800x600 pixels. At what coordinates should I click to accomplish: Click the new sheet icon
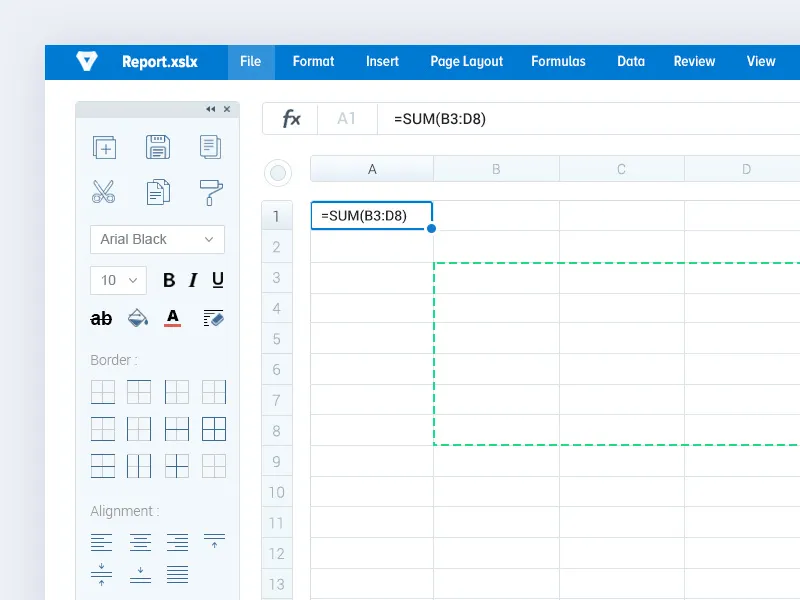pyautogui.click(x=104, y=147)
